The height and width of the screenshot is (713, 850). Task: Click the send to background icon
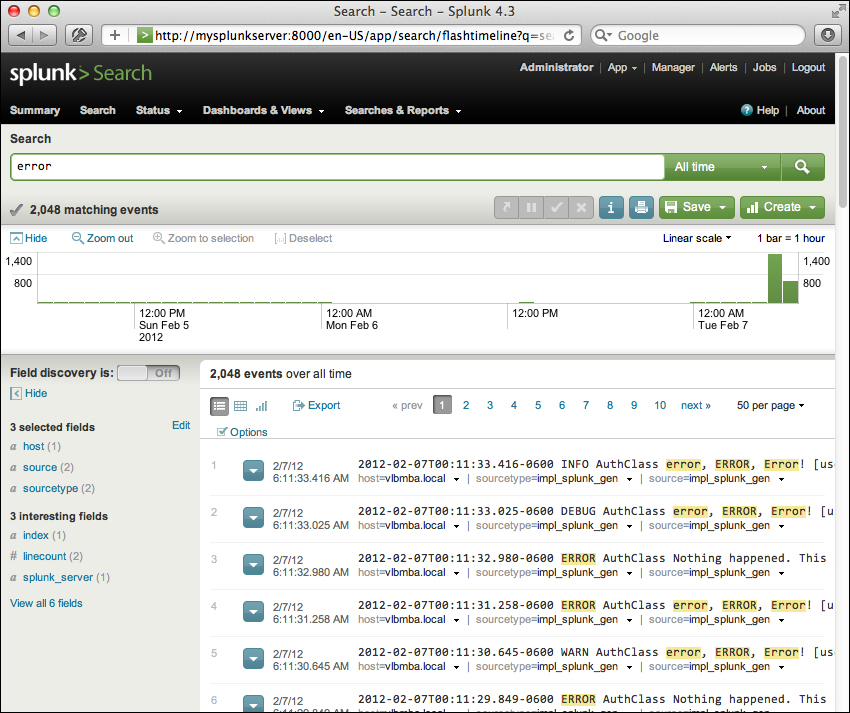tap(506, 208)
